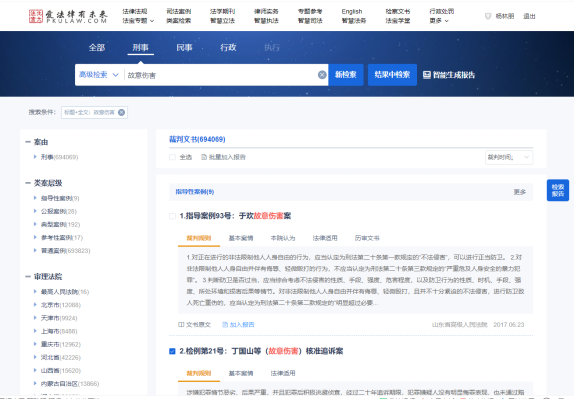Switch to the 执行 case tab
This screenshot has height=399, width=574.
click(272, 48)
